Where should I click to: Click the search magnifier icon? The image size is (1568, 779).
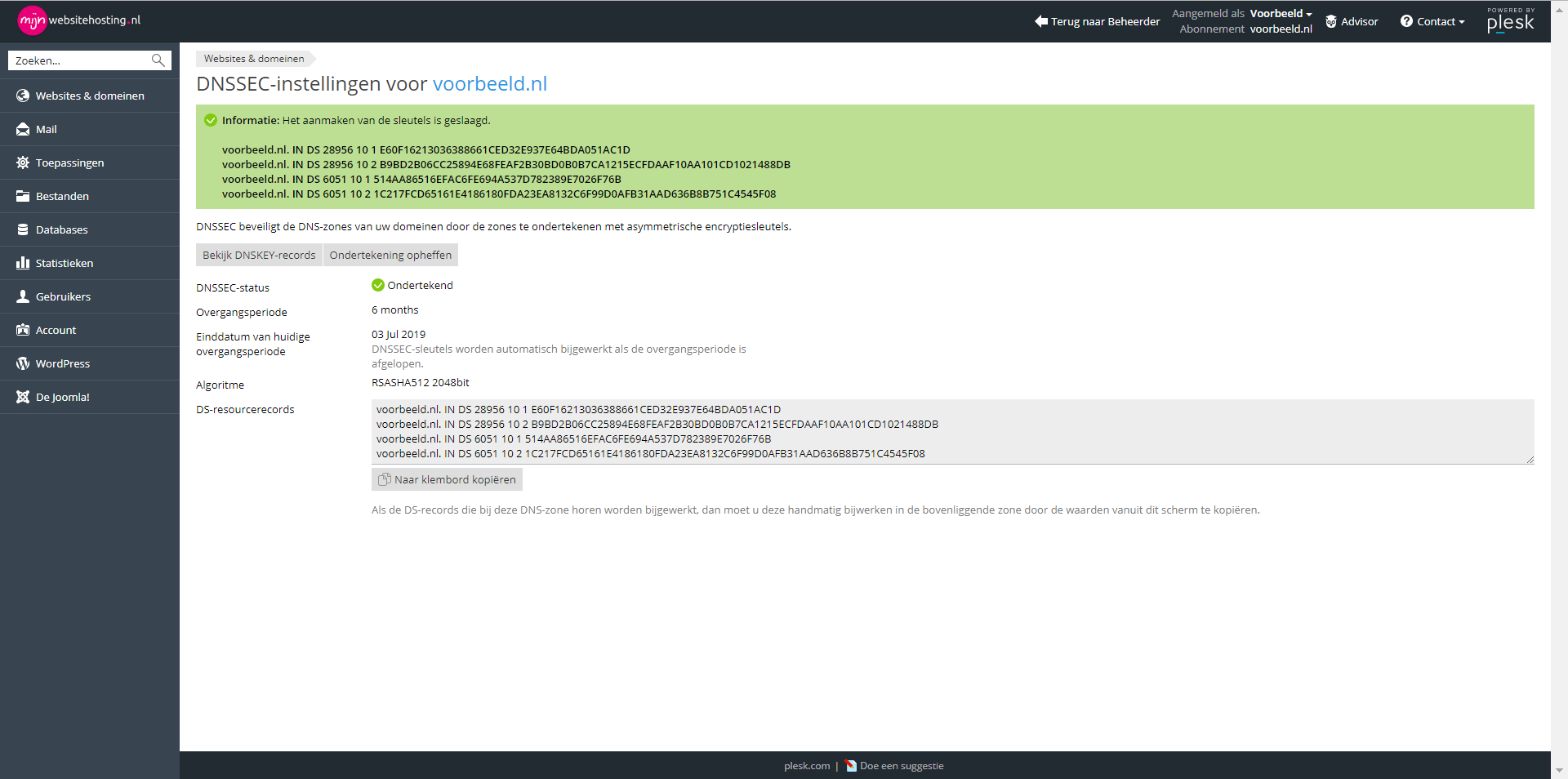(158, 60)
